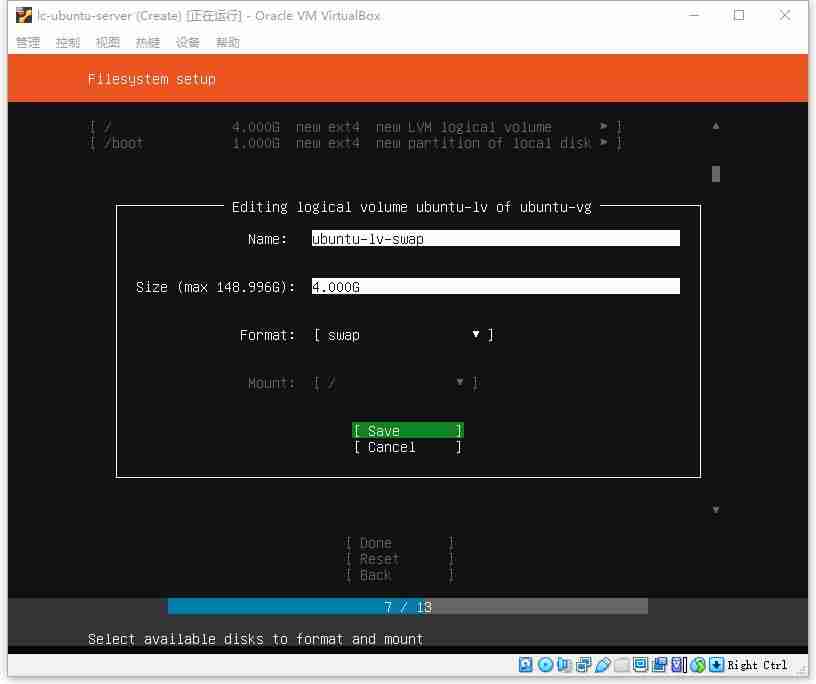Screen dimensions: 816x684
Task: Click the audio status icon
Action: [564, 665]
